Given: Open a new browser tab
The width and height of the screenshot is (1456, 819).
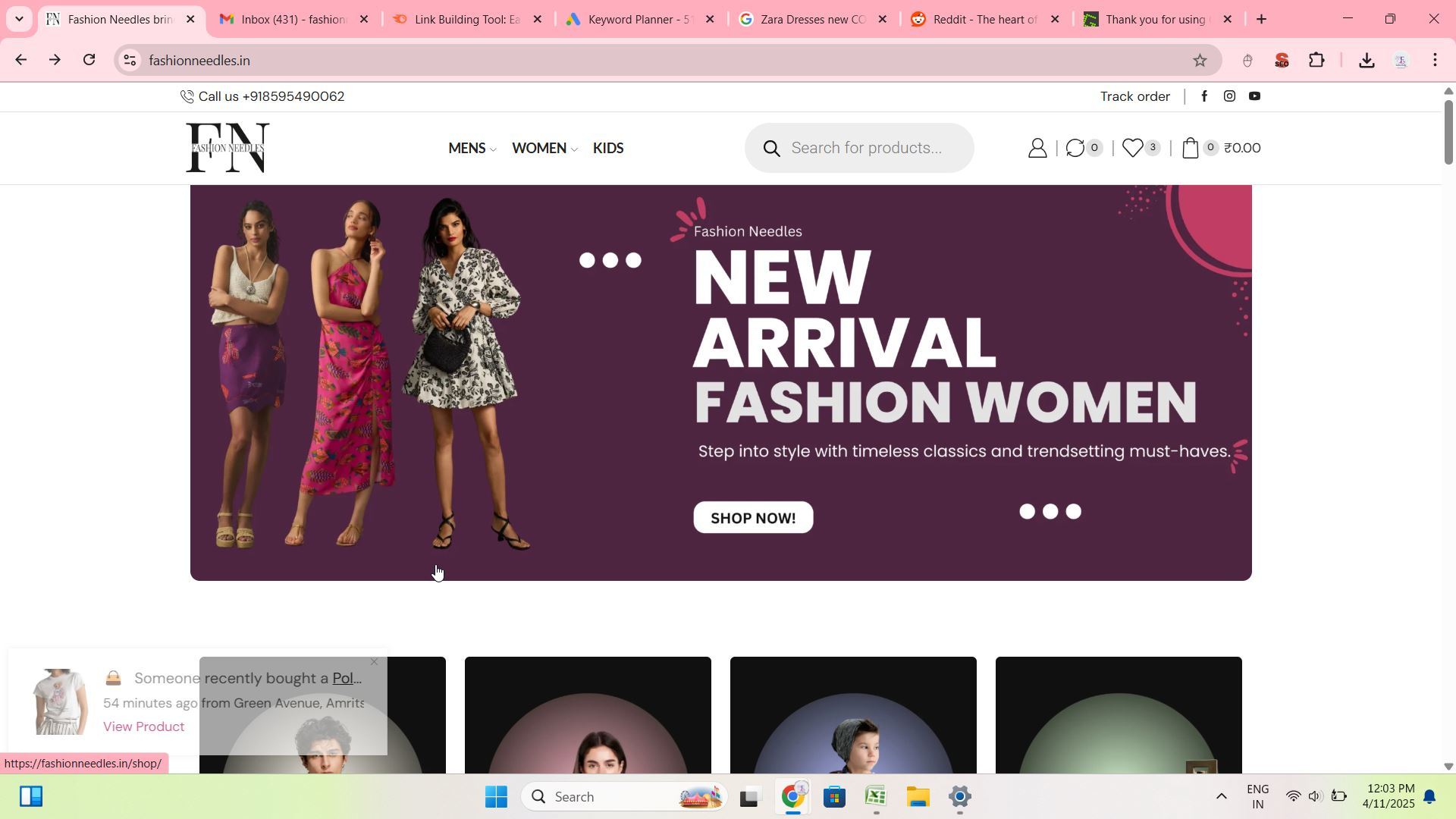Looking at the screenshot, I should click(1261, 19).
